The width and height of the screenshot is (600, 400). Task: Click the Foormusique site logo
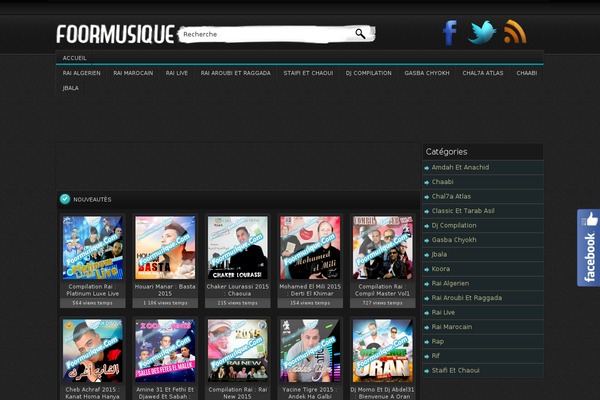[x=115, y=34]
